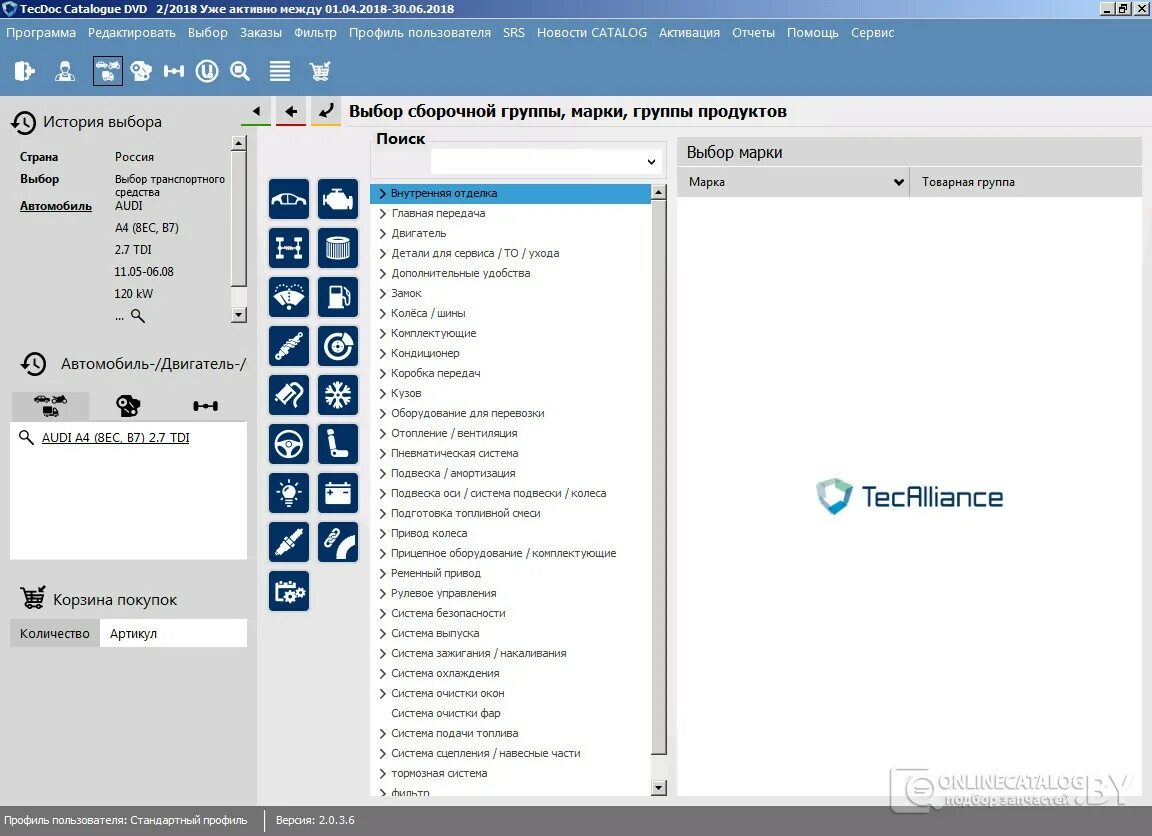The width and height of the screenshot is (1152, 836).
Task: Click the history panel scrollbar up arrow
Action: 238,143
